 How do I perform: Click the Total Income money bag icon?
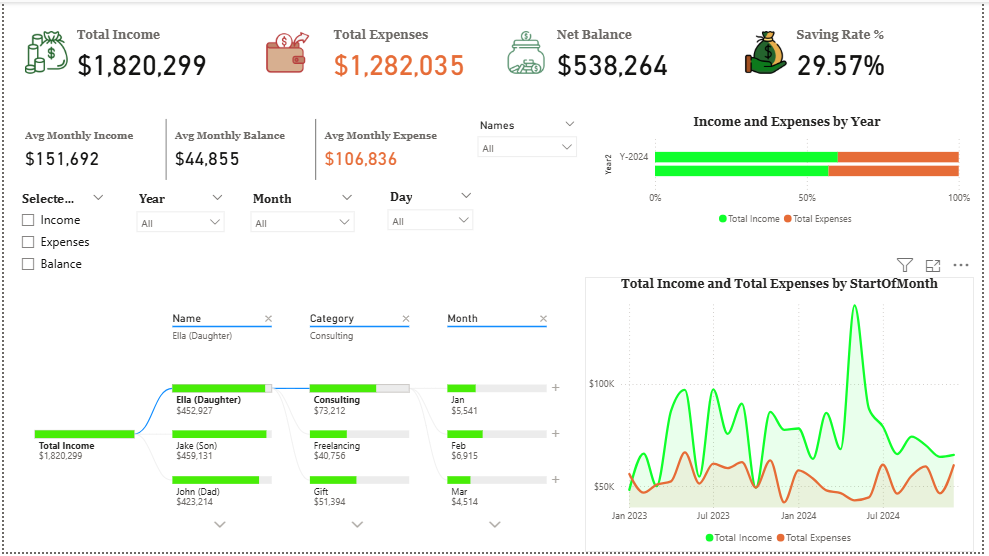(x=47, y=53)
